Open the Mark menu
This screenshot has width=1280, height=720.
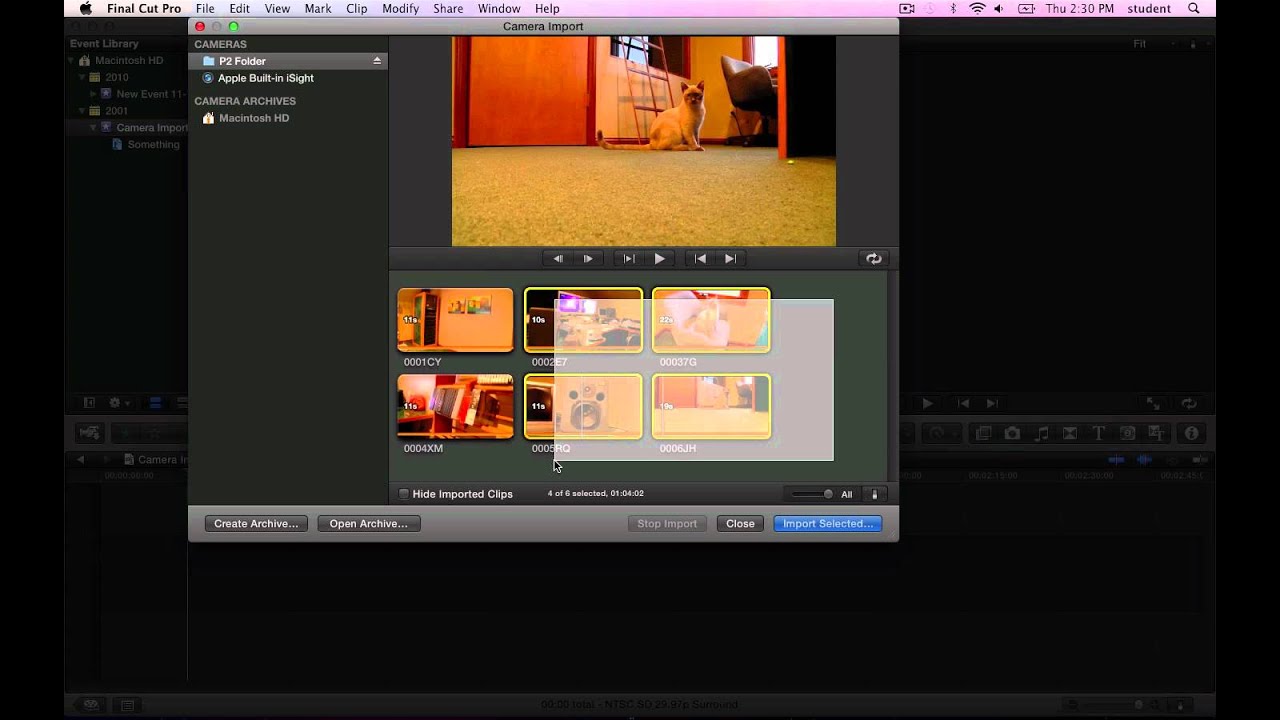click(x=318, y=8)
